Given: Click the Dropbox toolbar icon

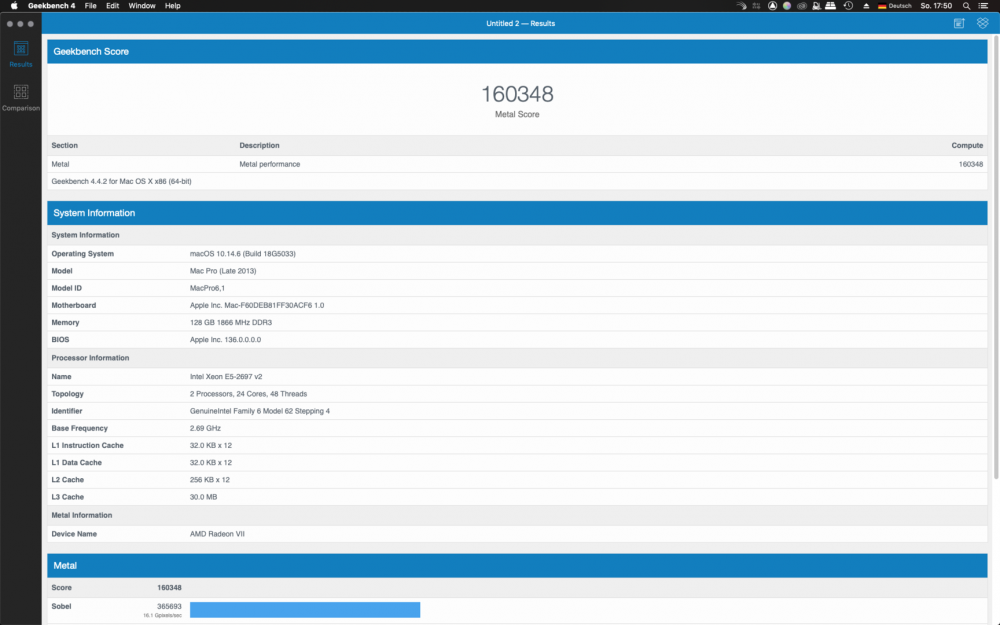Looking at the screenshot, I should click(982, 23).
